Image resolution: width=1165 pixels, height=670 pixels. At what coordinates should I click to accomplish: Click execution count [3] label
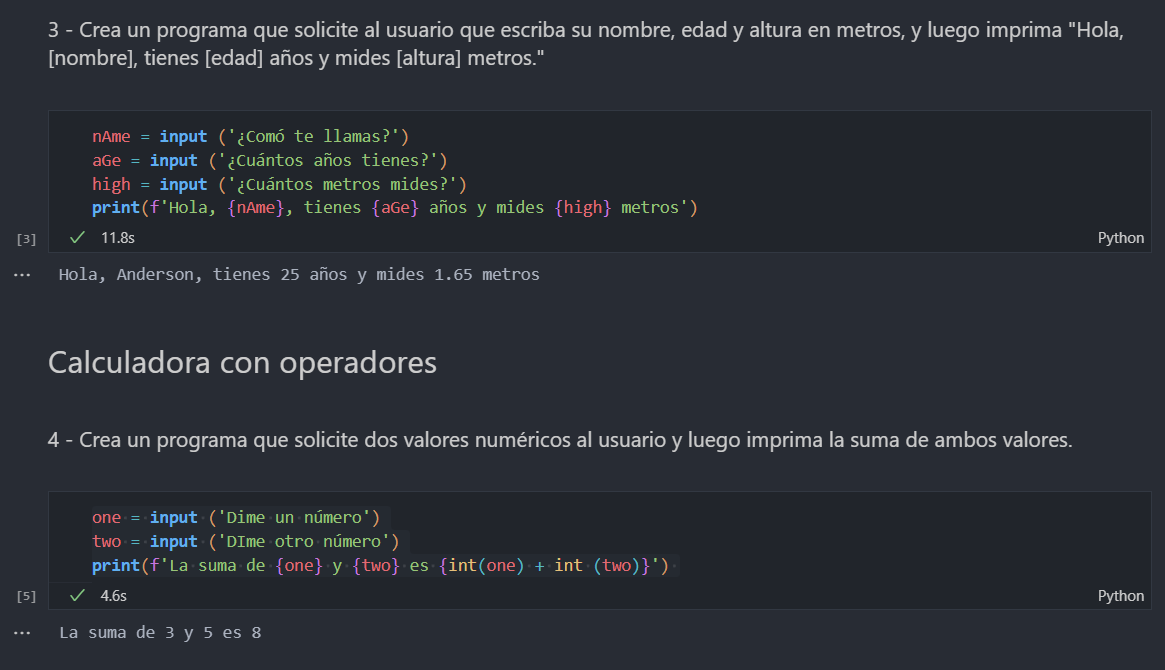point(26,238)
